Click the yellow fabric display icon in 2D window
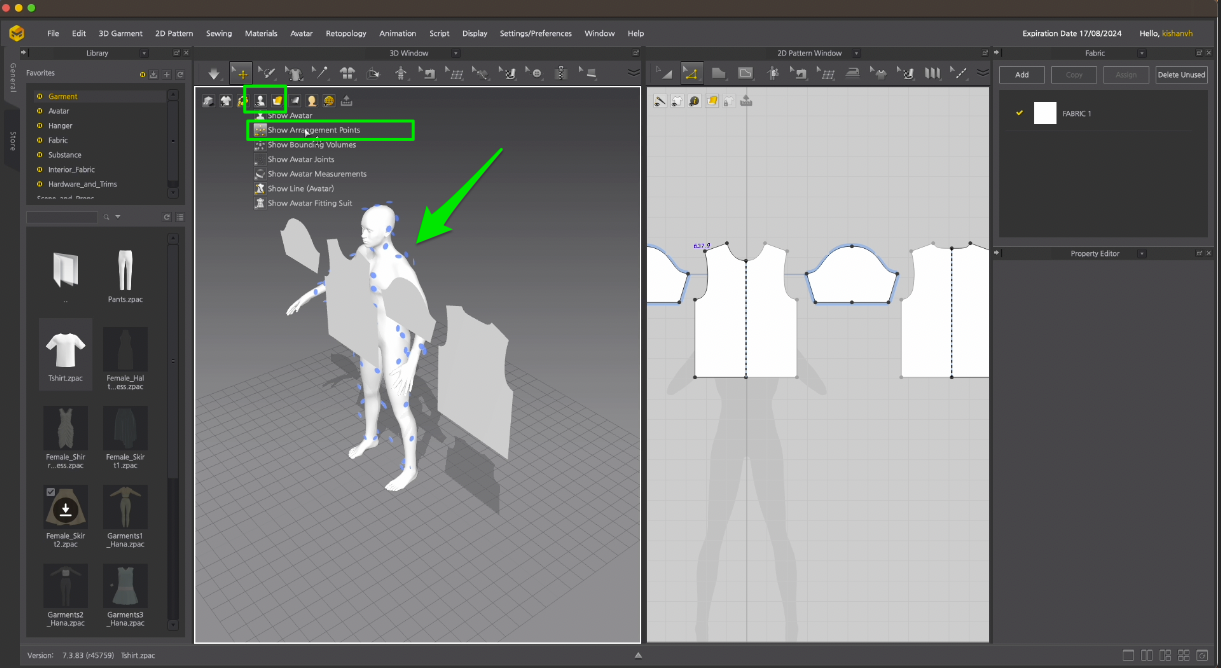Viewport: 1221px width, 668px height. (711, 100)
